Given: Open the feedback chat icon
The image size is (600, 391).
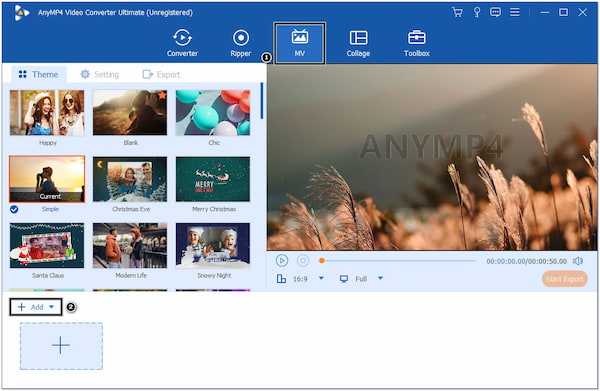Looking at the screenshot, I should tap(495, 12).
